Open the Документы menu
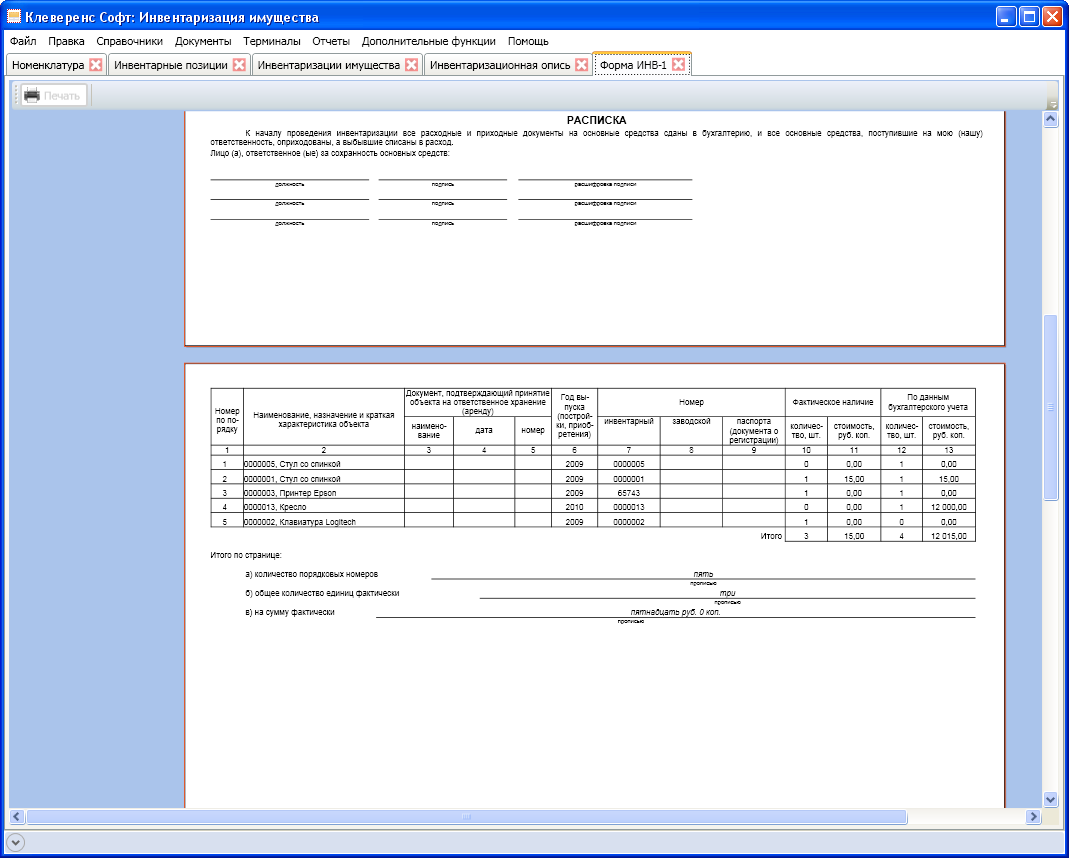The width and height of the screenshot is (1069, 858). coord(203,41)
